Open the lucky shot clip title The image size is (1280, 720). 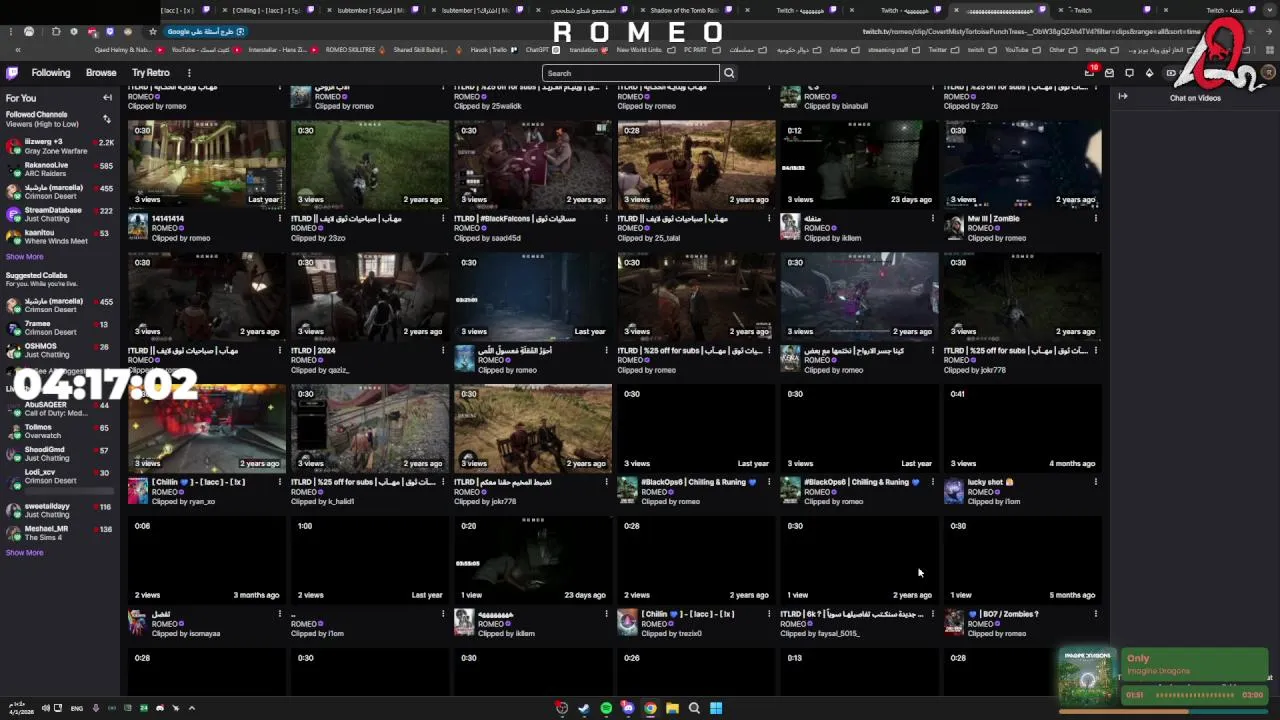point(991,482)
